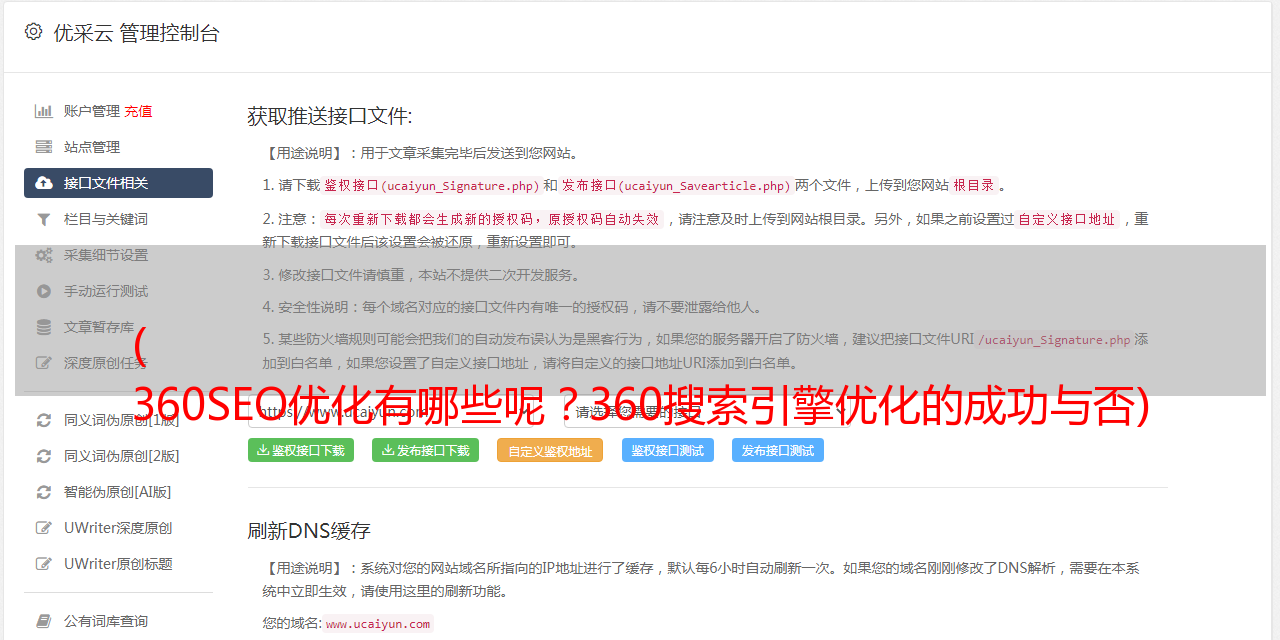Screen dimensions: 1280x640
Task: Click download icon in 发布接口下载 button
Action: tap(387, 450)
